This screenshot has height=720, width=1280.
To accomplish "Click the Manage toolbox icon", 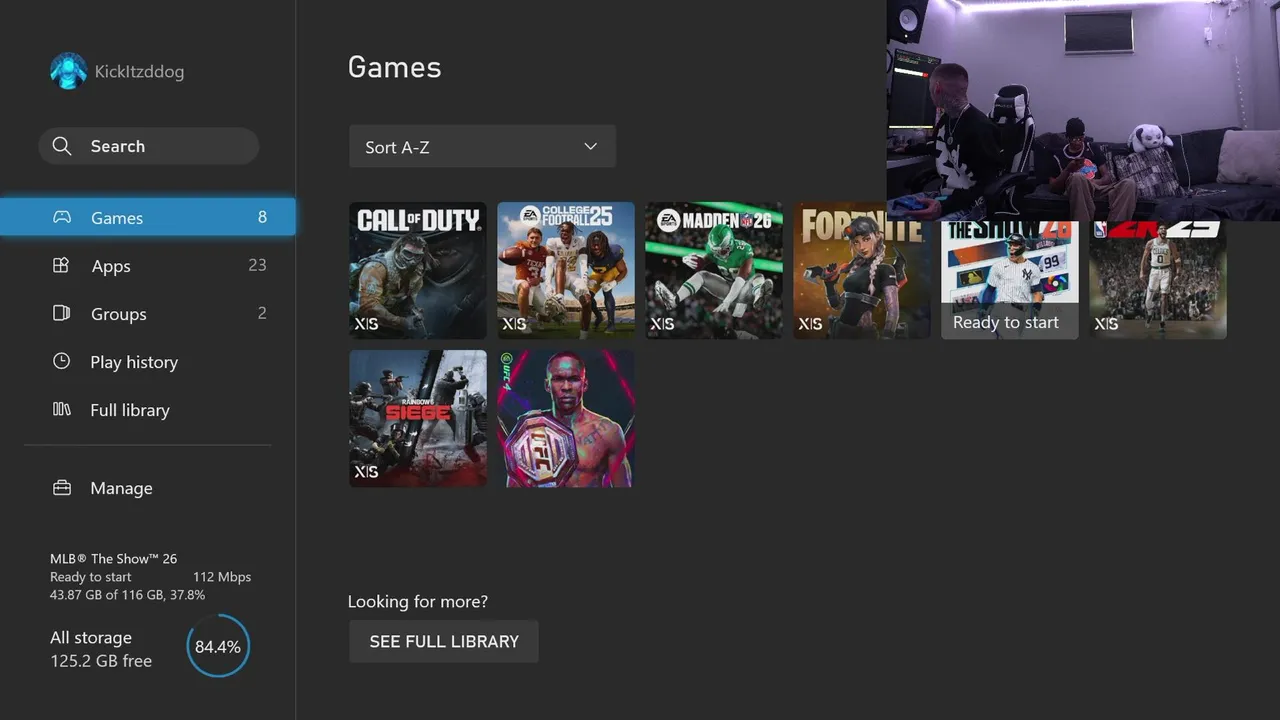I will [x=62, y=488].
